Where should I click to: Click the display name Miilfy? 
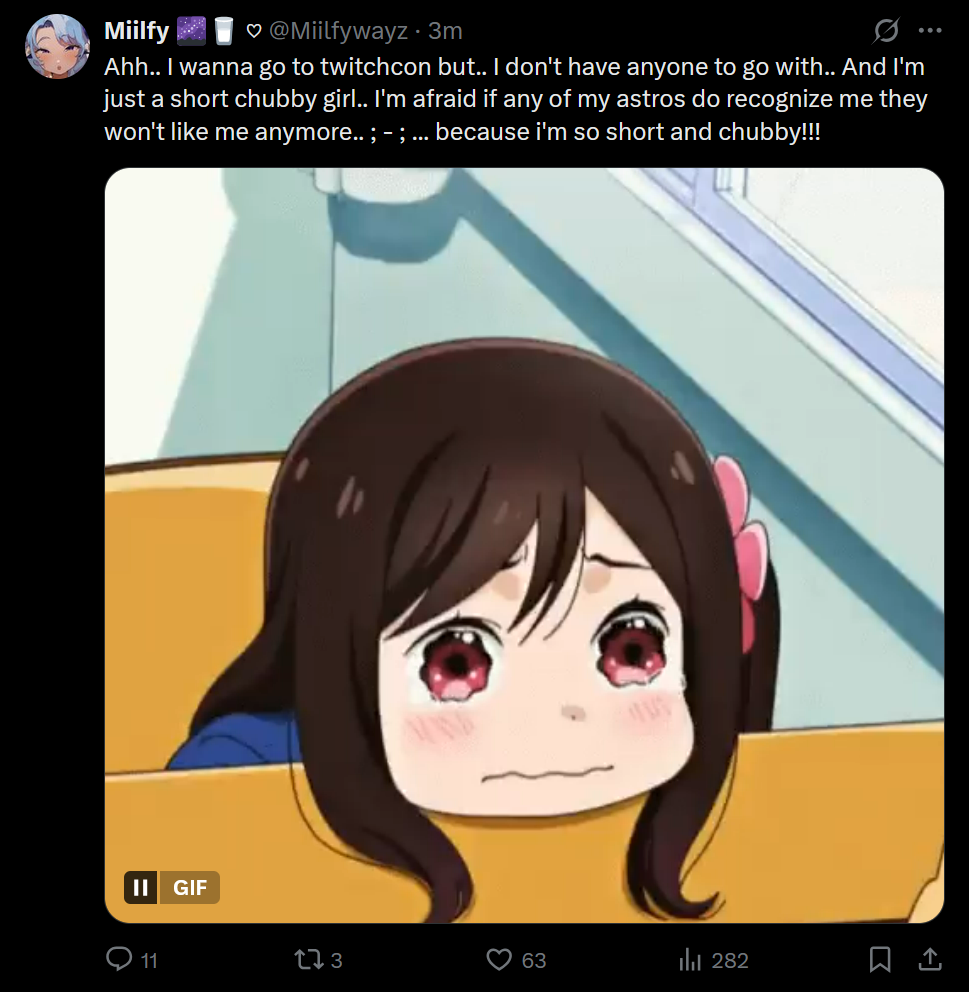[x=137, y=30]
